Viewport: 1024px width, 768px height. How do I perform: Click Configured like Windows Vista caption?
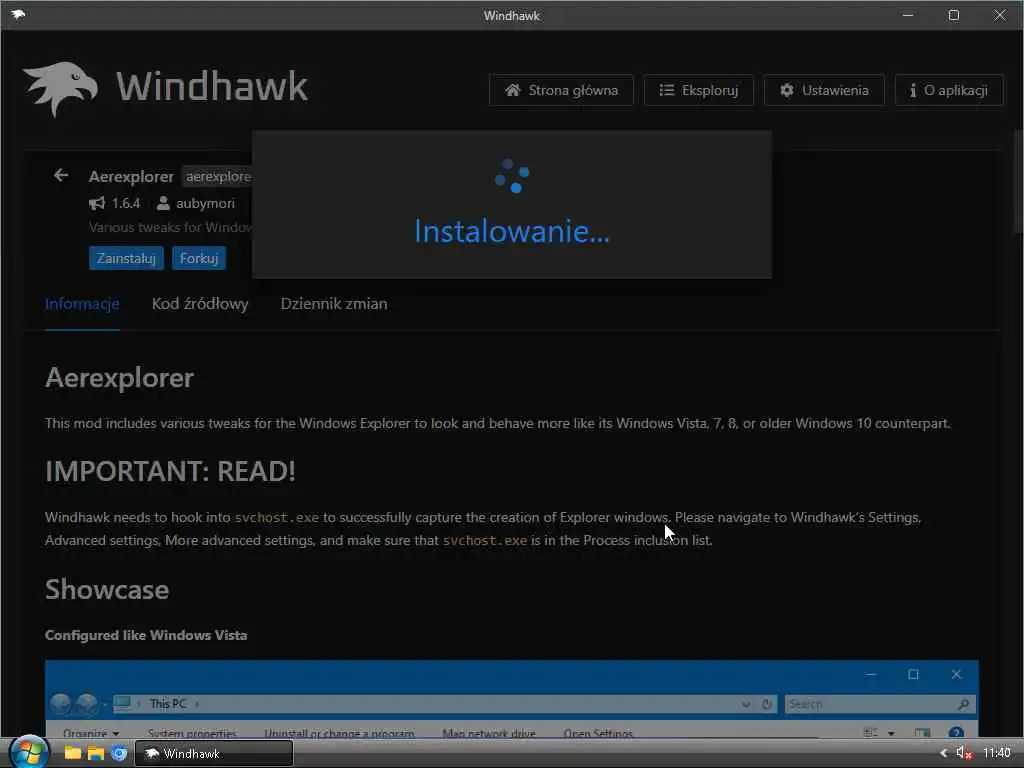point(146,635)
